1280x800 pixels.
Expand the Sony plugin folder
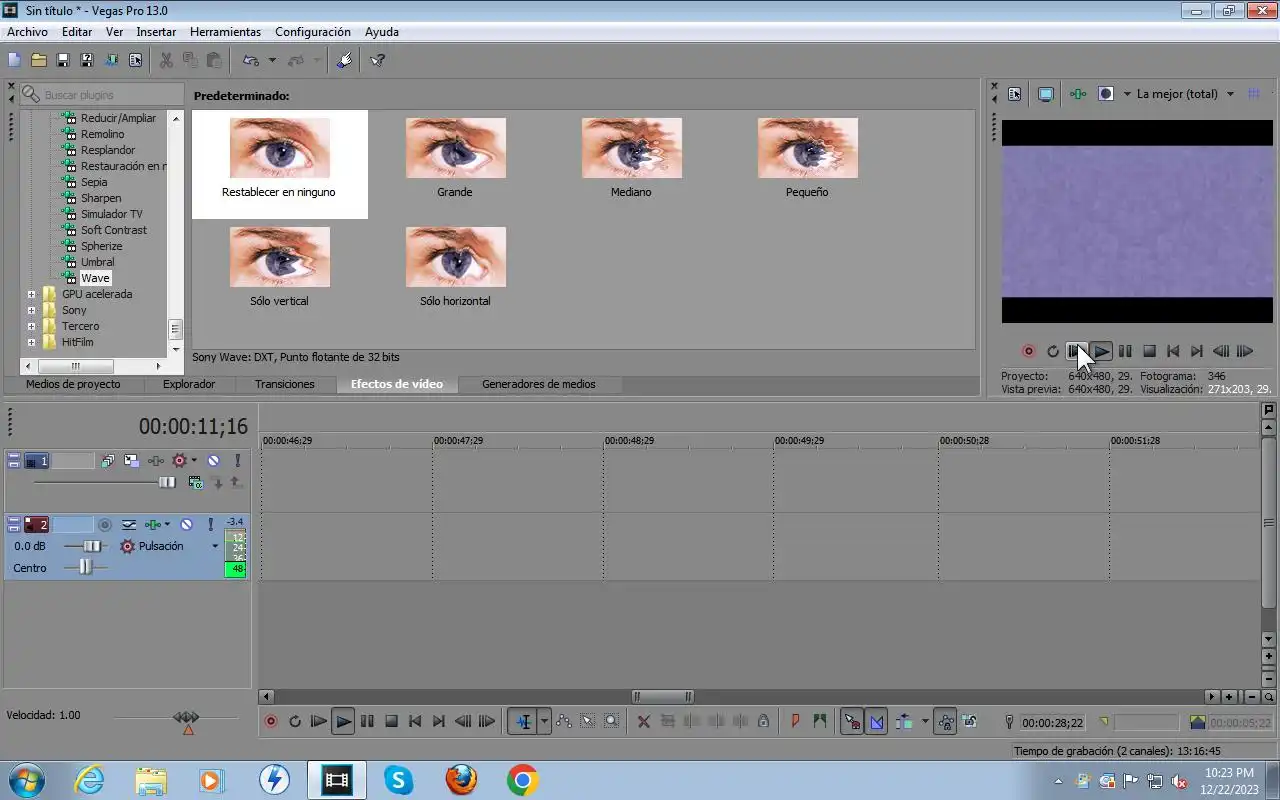[x=31, y=310]
